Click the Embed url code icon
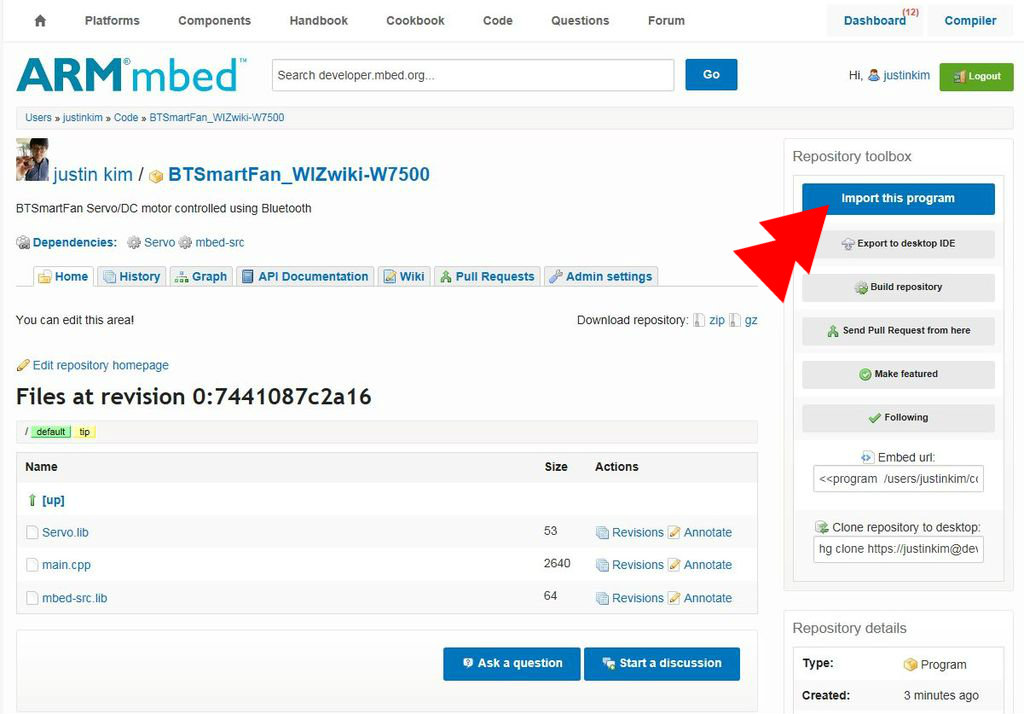Image resolution: width=1024 pixels, height=714 pixels. click(x=867, y=457)
